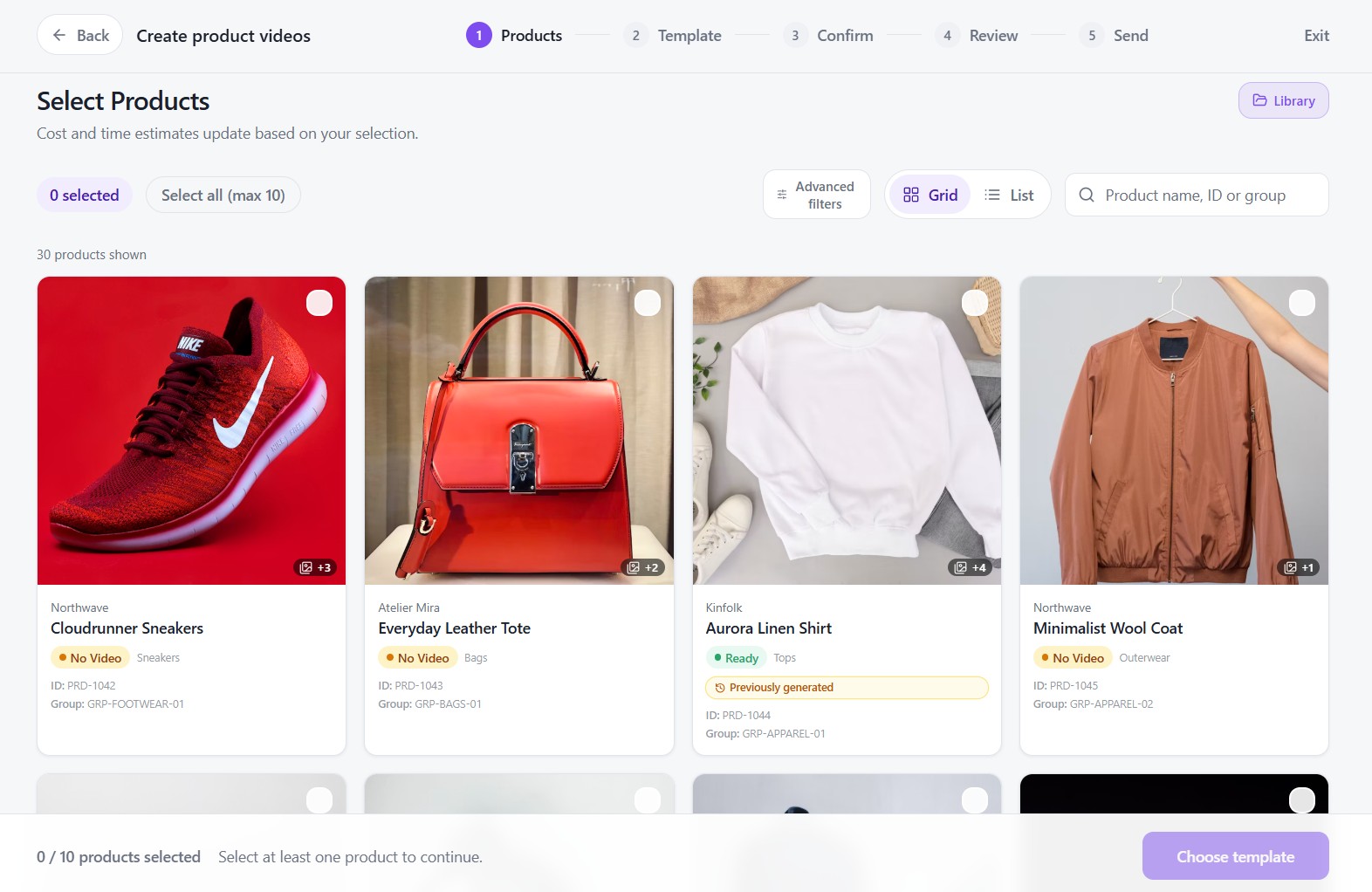Go to step 3 Confirm

(828, 36)
